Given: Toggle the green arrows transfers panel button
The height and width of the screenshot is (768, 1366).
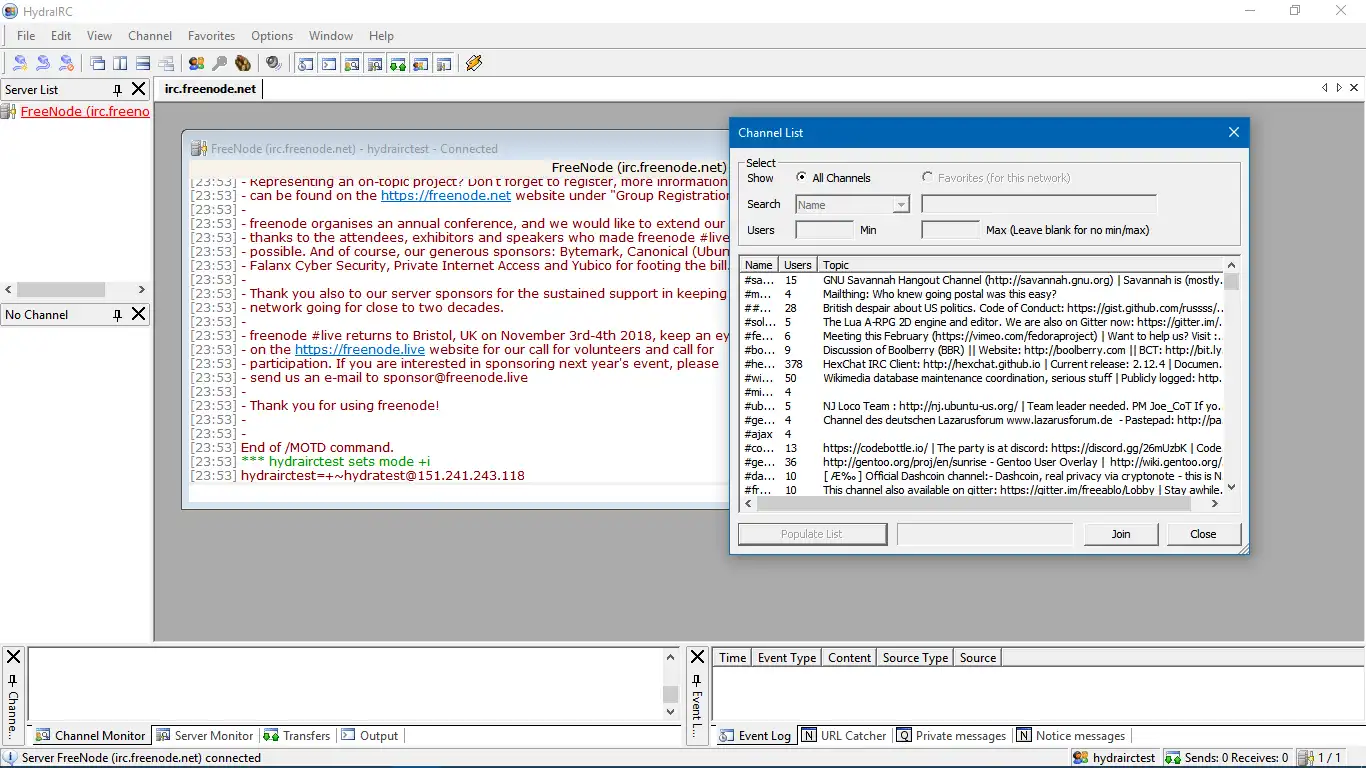Looking at the screenshot, I should click(x=398, y=63).
